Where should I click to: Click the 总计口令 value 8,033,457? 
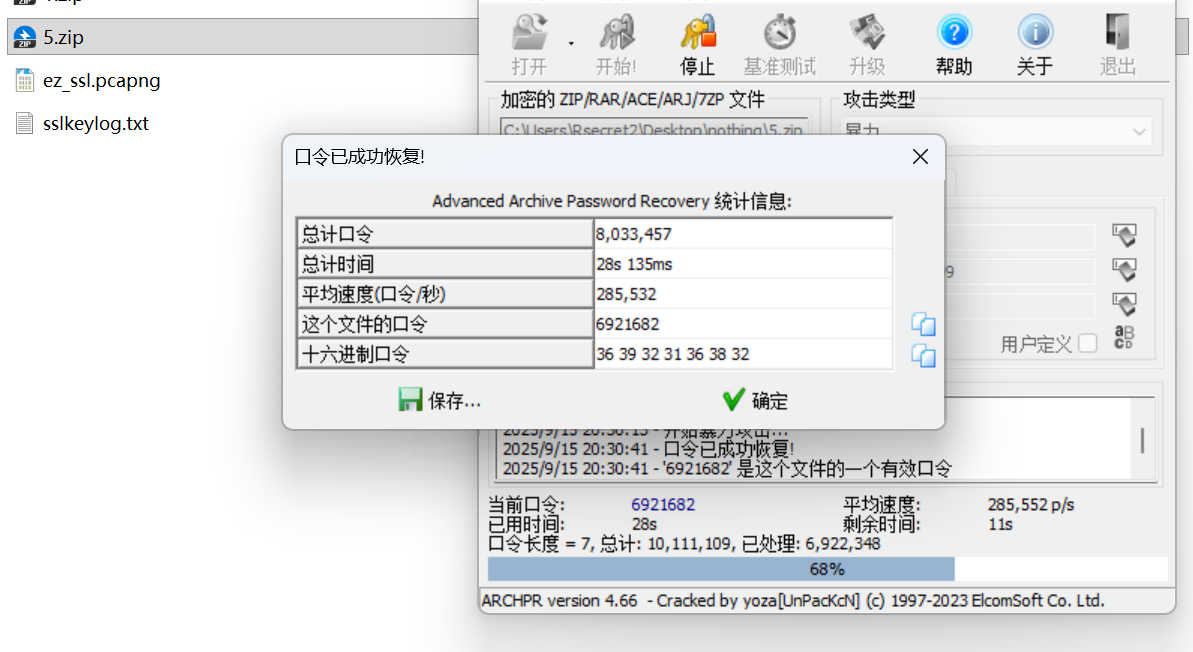coord(743,234)
